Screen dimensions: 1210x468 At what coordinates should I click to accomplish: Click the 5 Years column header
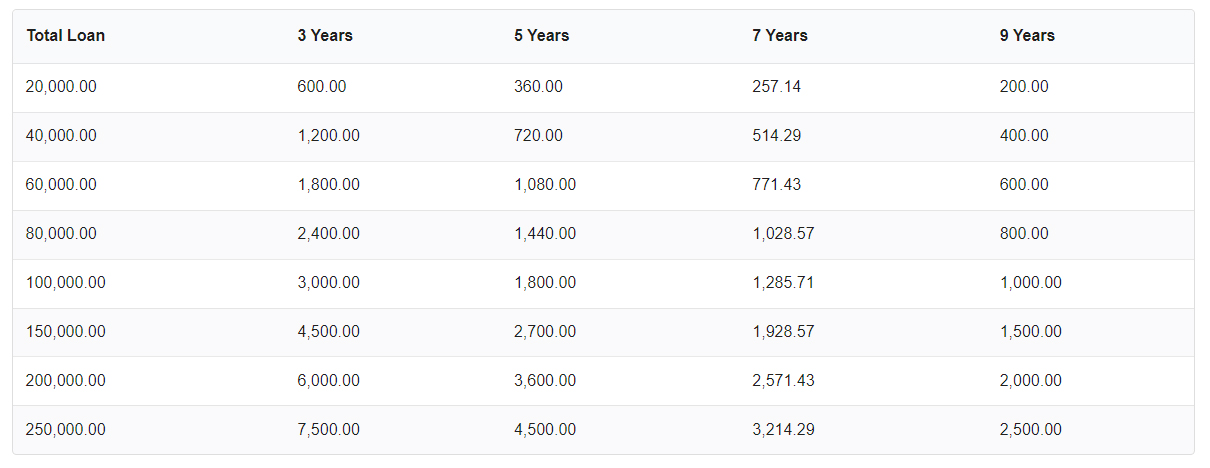pyautogui.click(x=542, y=35)
